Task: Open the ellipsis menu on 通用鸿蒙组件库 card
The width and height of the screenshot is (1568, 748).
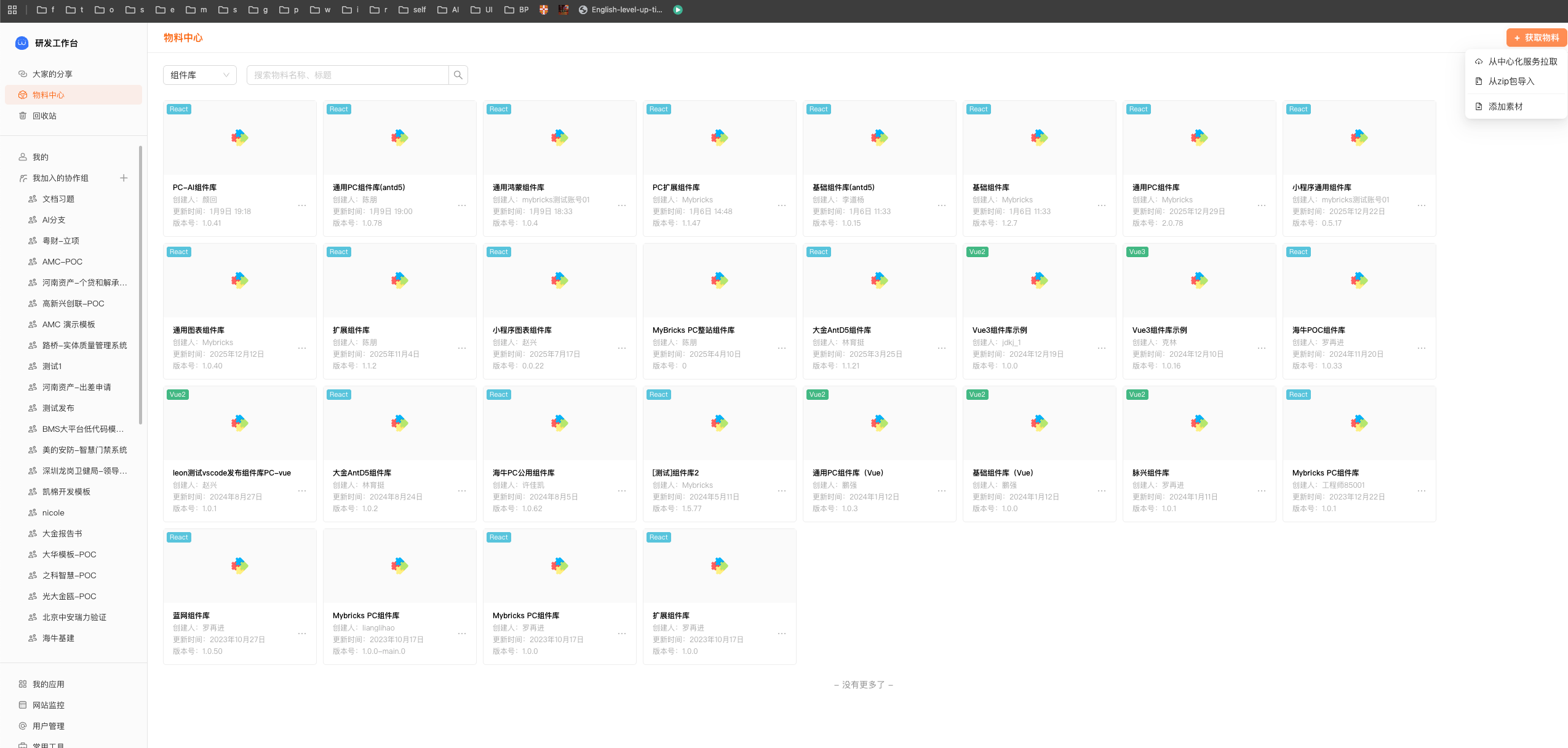Action: coord(622,205)
